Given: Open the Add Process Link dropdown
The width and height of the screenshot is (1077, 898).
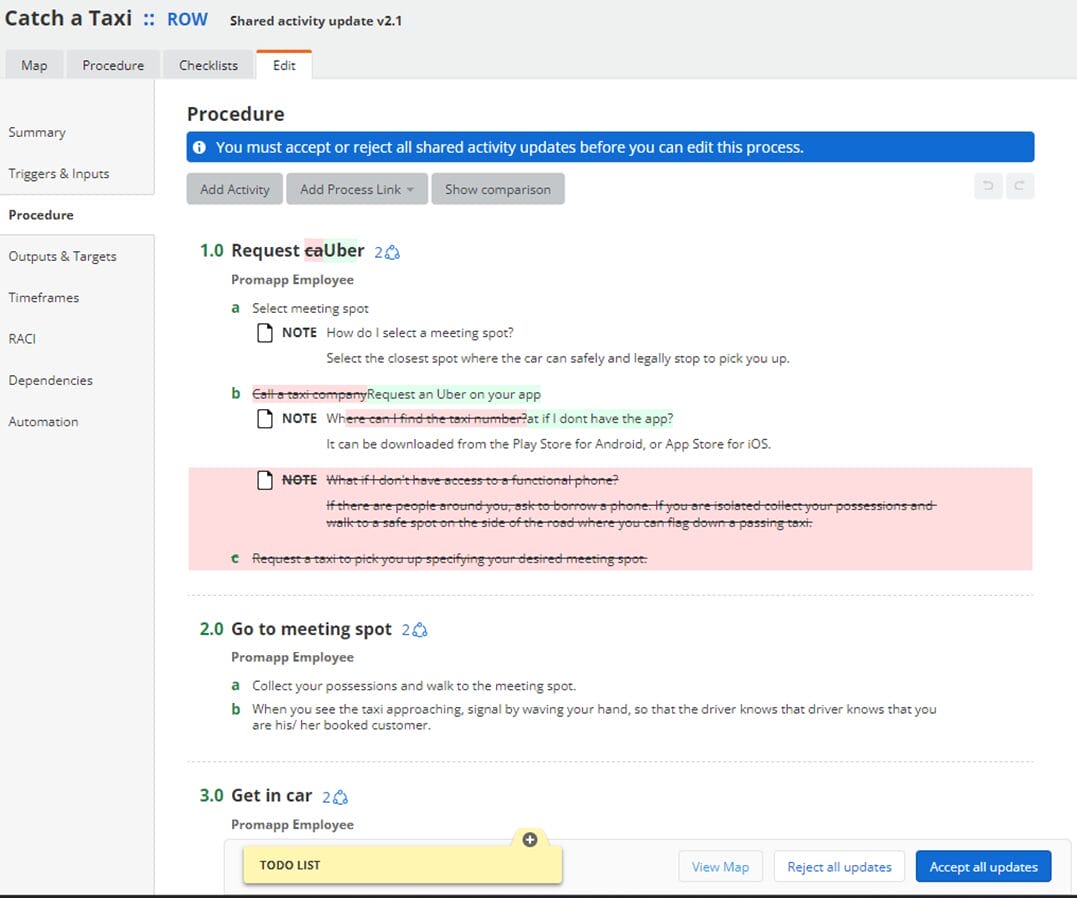Looking at the screenshot, I should click(356, 189).
